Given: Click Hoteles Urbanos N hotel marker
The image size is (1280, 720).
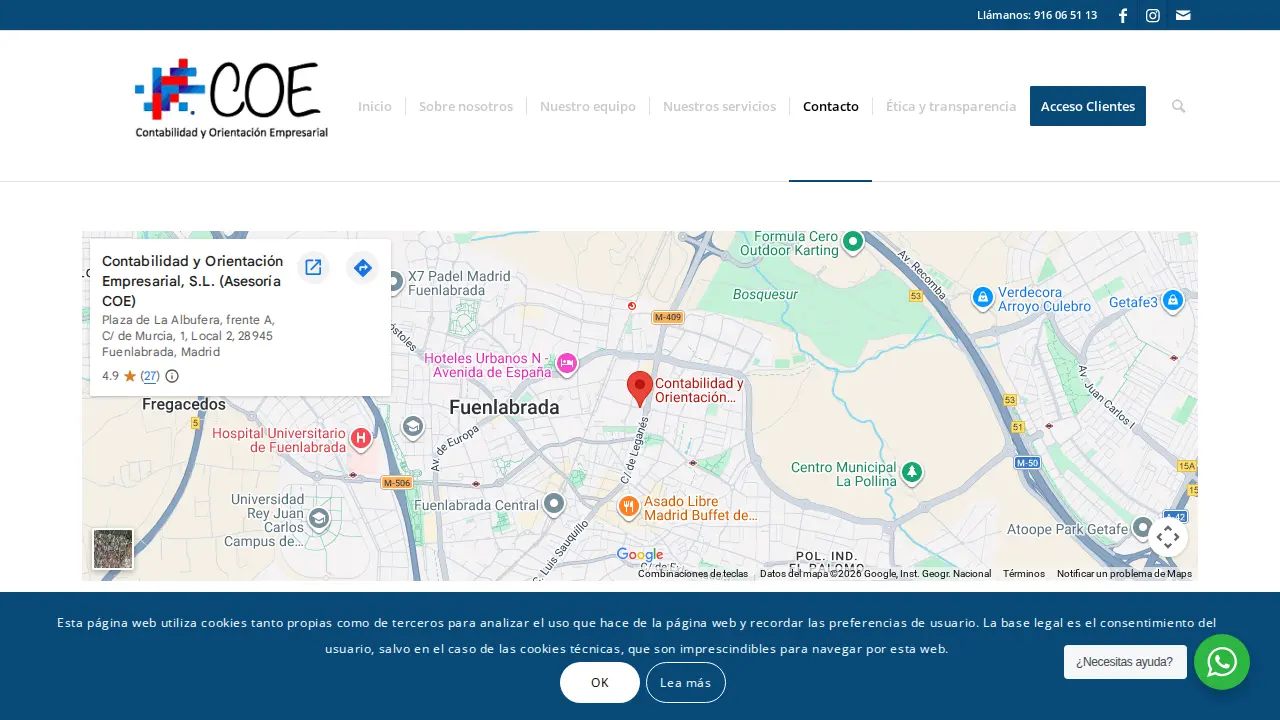Looking at the screenshot, I should click(x=567, y=363).
